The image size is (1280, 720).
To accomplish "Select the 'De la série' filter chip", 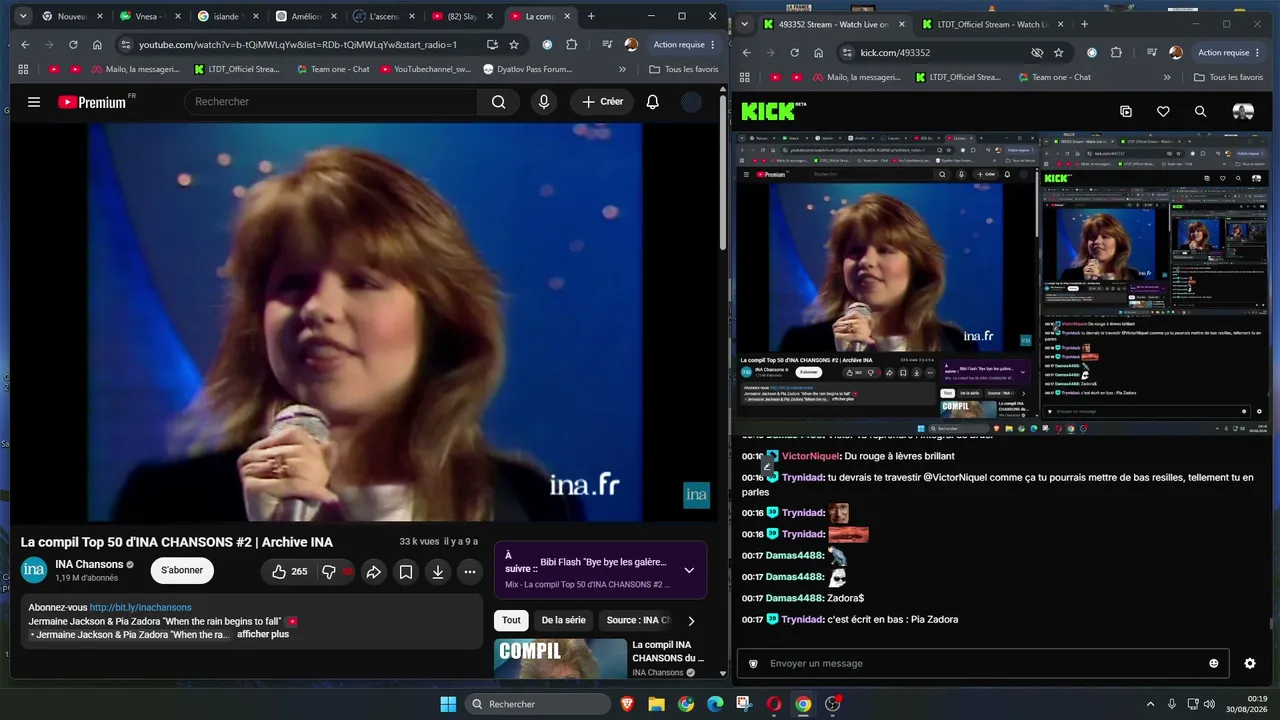I will coord(564,620).
